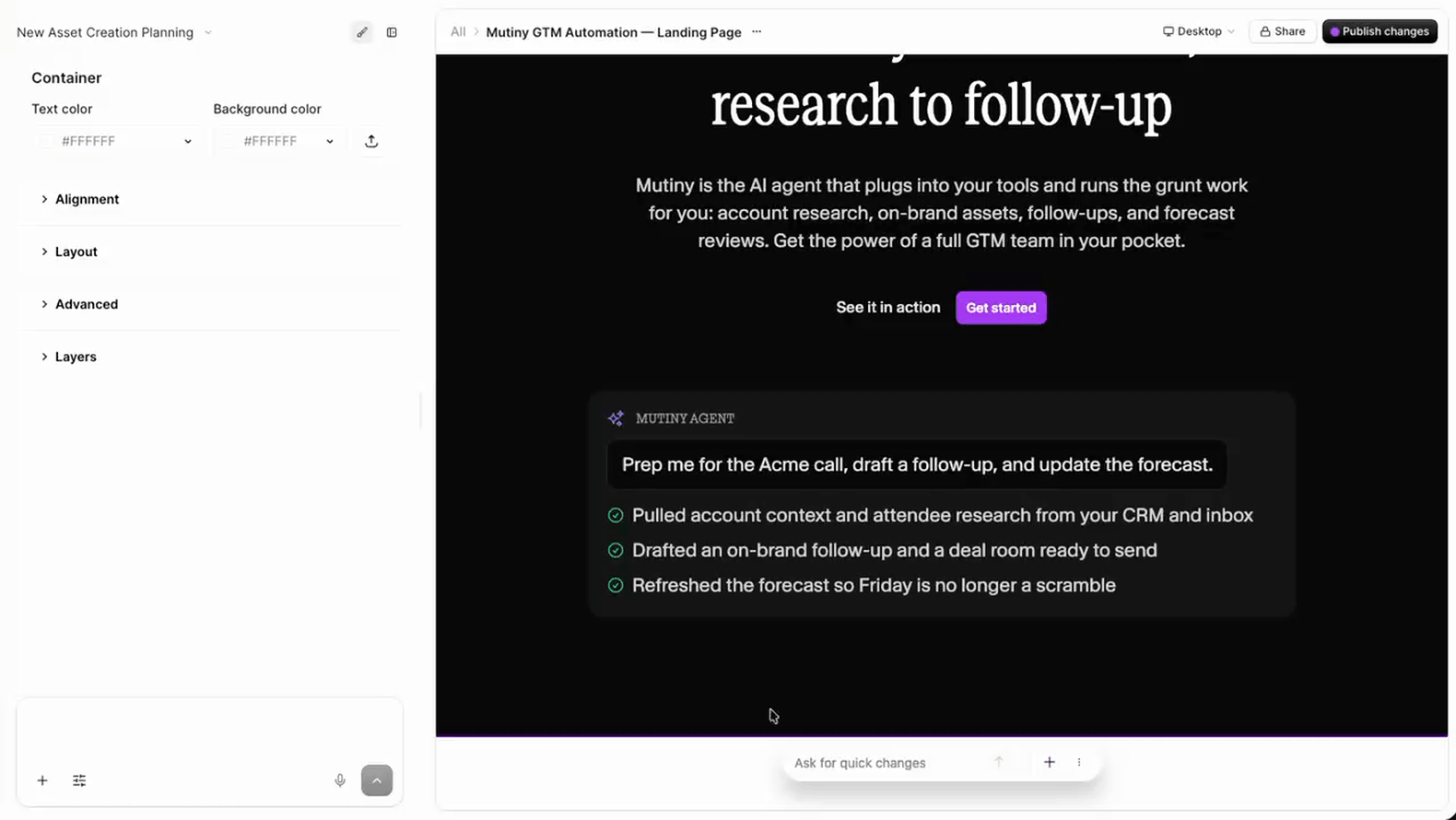Click the 'Prep me for the Acme call' prompt
This screenshot has height=820, width=1456.
pos(917,464)
